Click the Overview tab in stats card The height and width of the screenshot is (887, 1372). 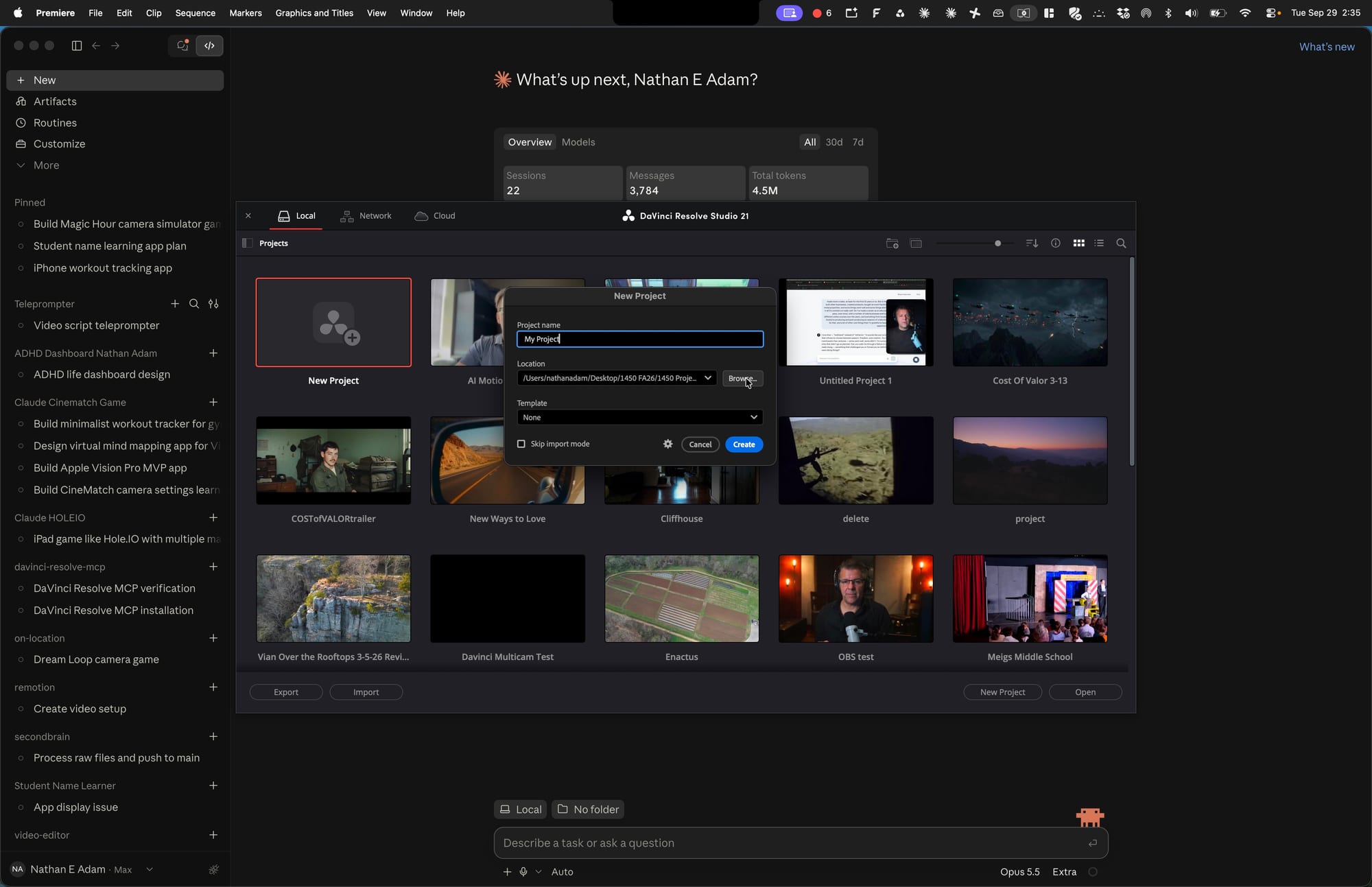(530, 142)
